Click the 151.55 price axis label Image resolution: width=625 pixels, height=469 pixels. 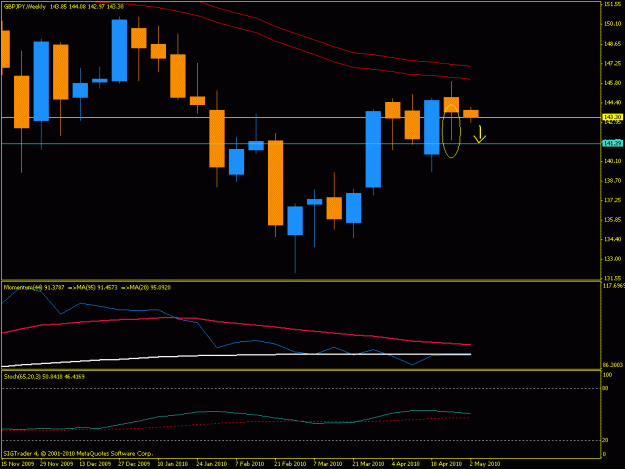click(x=612, y=4)
